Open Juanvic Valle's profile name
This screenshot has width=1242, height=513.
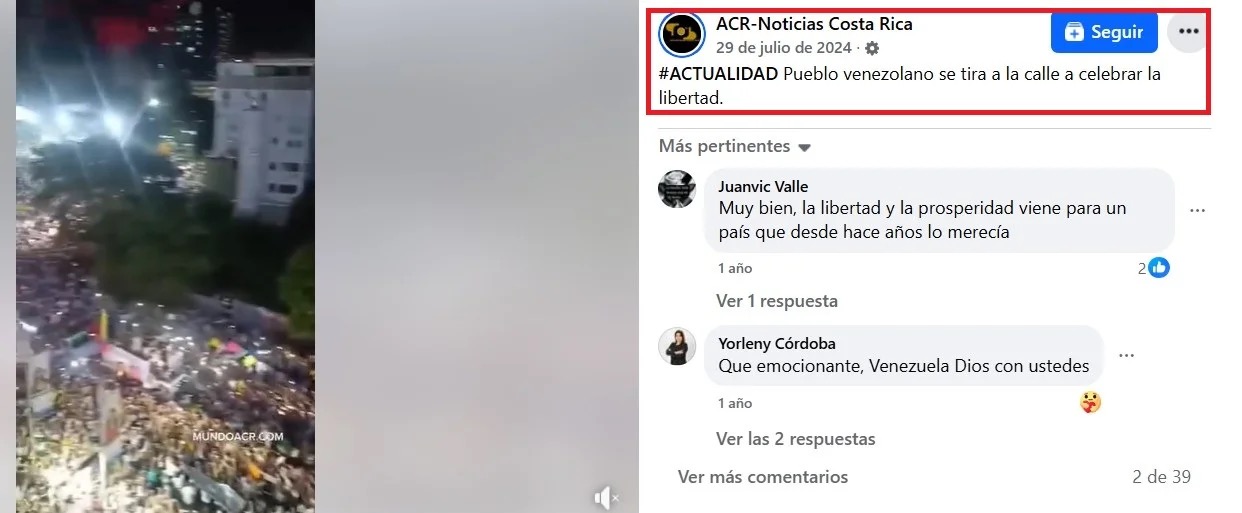click(x=763, y=187)
